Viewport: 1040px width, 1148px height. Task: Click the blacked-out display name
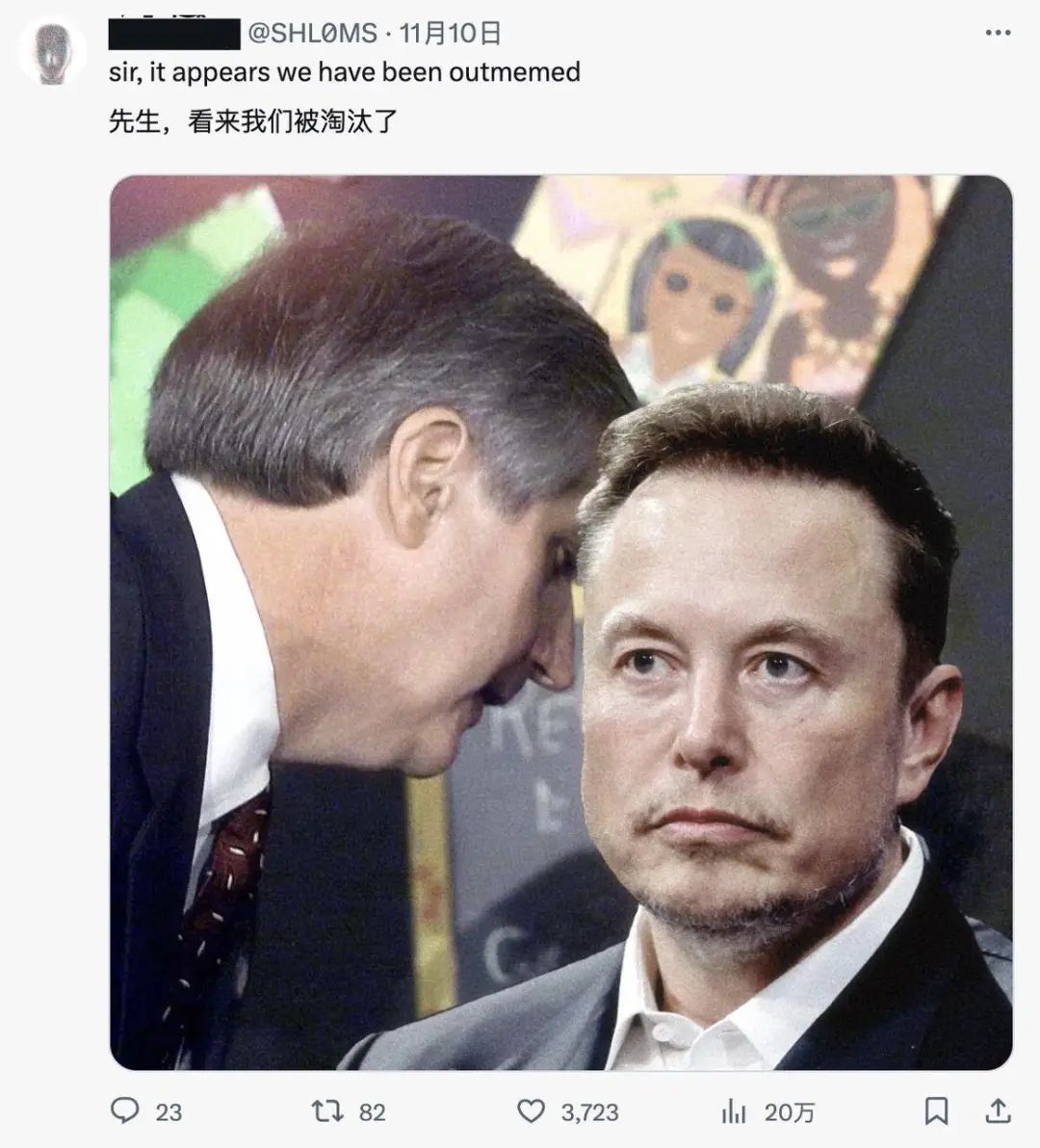point(174,34)
